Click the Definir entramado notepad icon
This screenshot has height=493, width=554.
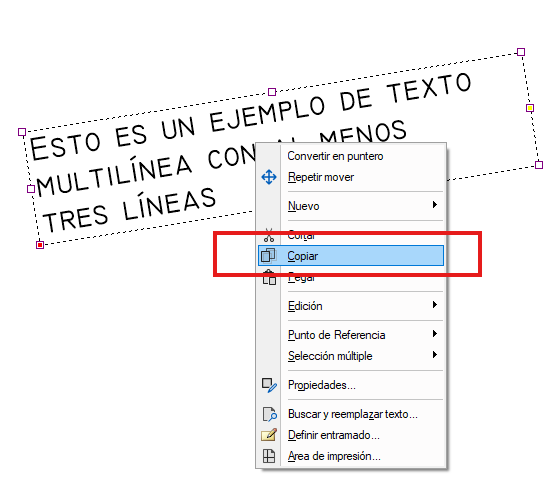(269, 435)
